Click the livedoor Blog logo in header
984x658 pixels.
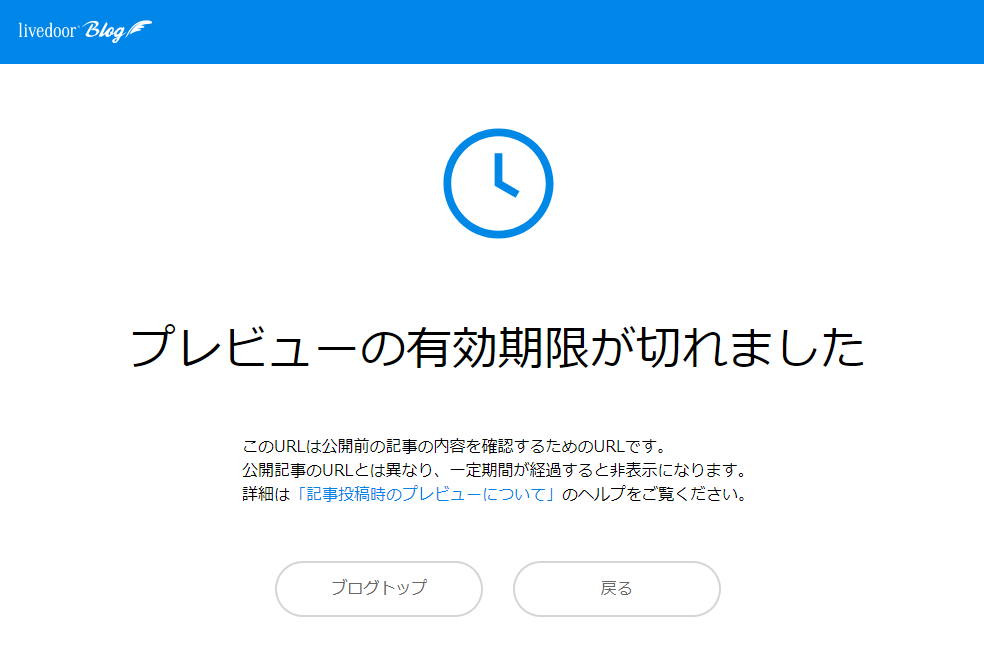coord(85,31)
